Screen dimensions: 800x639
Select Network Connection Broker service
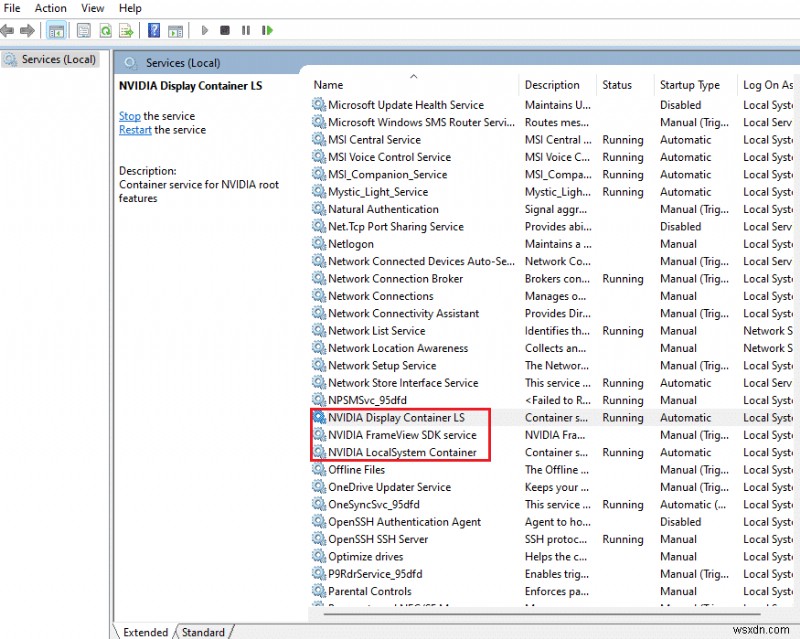click(x=554, y=278)
